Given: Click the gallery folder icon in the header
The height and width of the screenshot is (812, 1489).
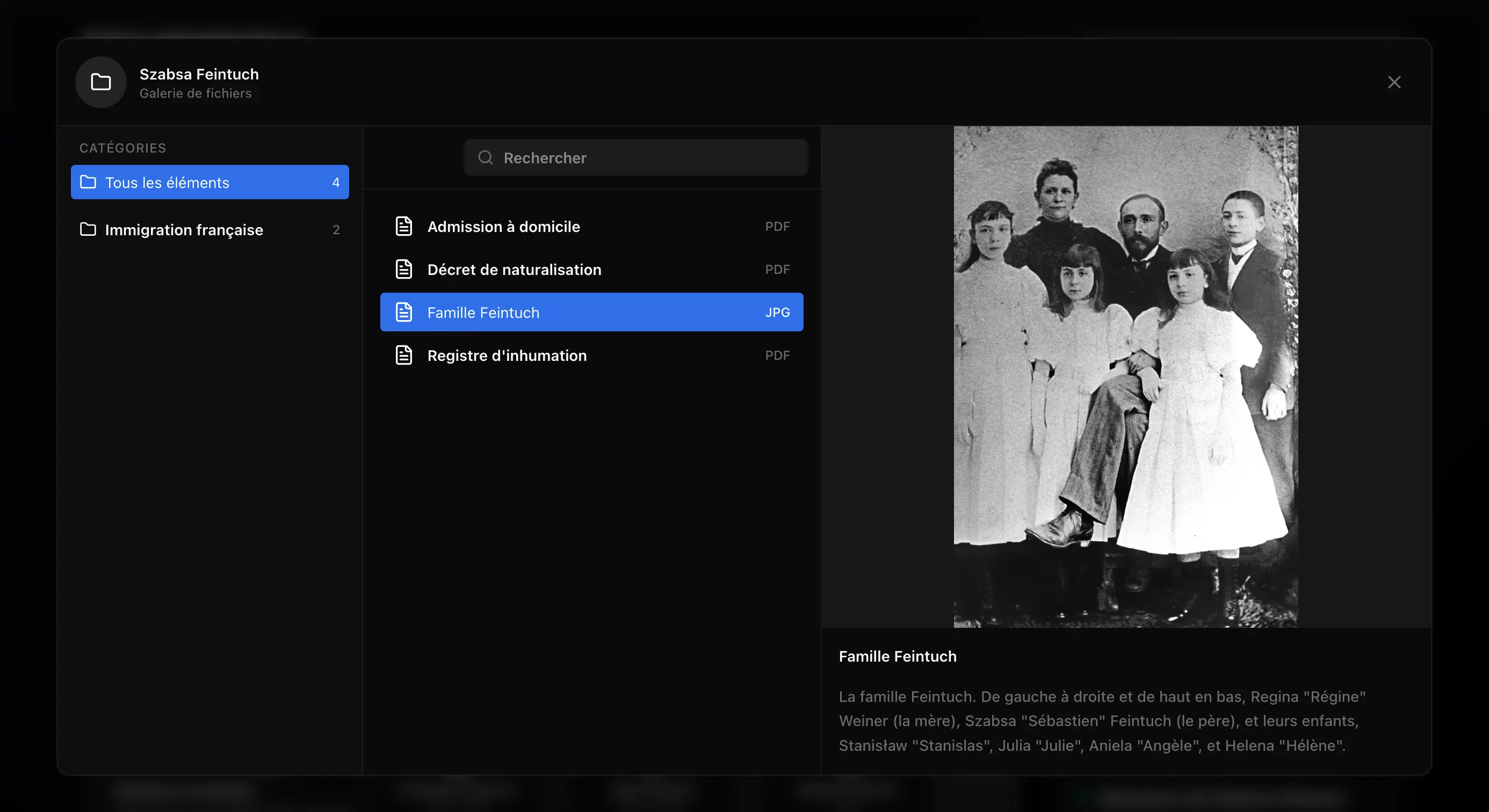Looking at the screenshot, I should pos(100,82).
